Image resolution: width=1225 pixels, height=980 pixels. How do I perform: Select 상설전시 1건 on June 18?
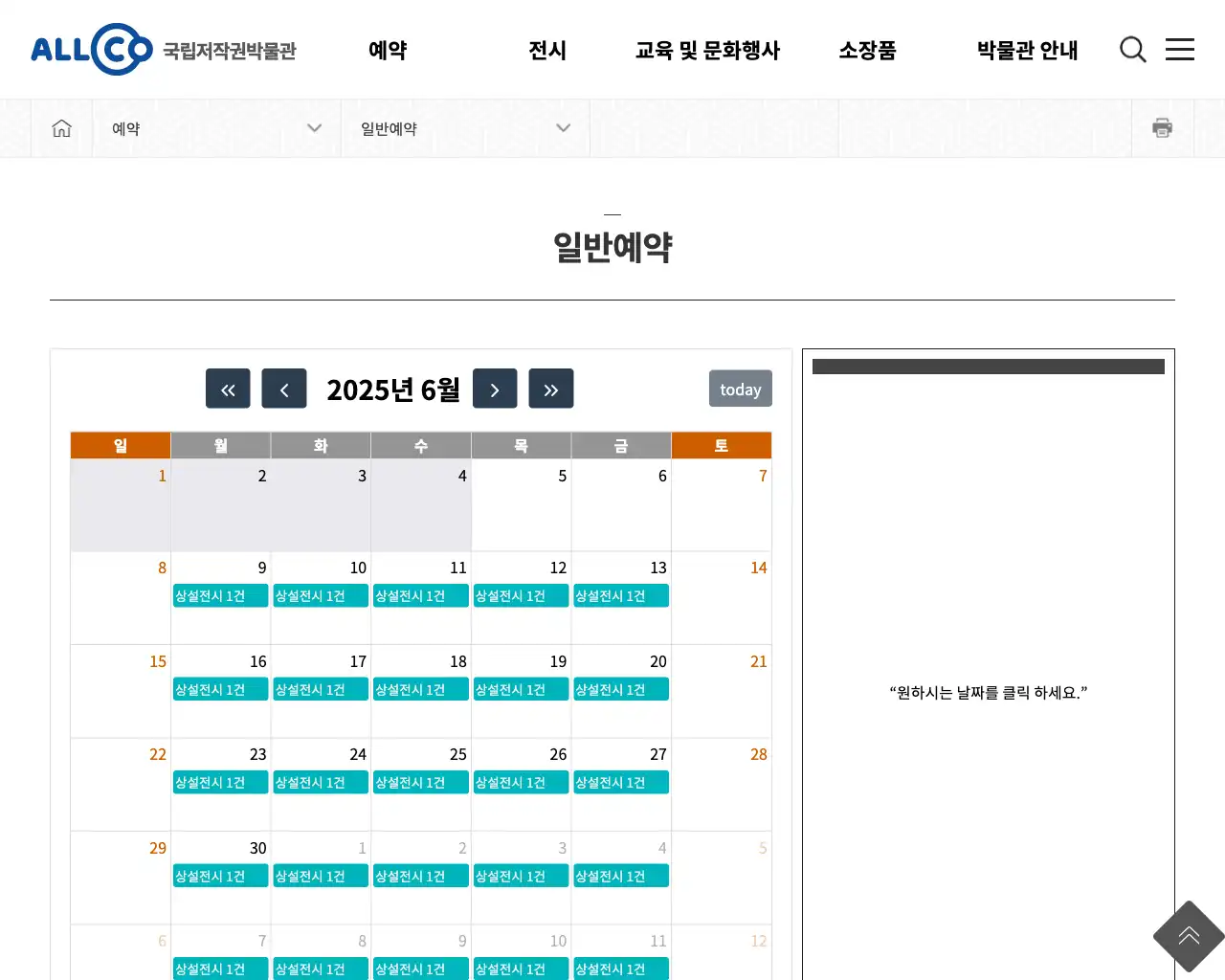[421, 690]
